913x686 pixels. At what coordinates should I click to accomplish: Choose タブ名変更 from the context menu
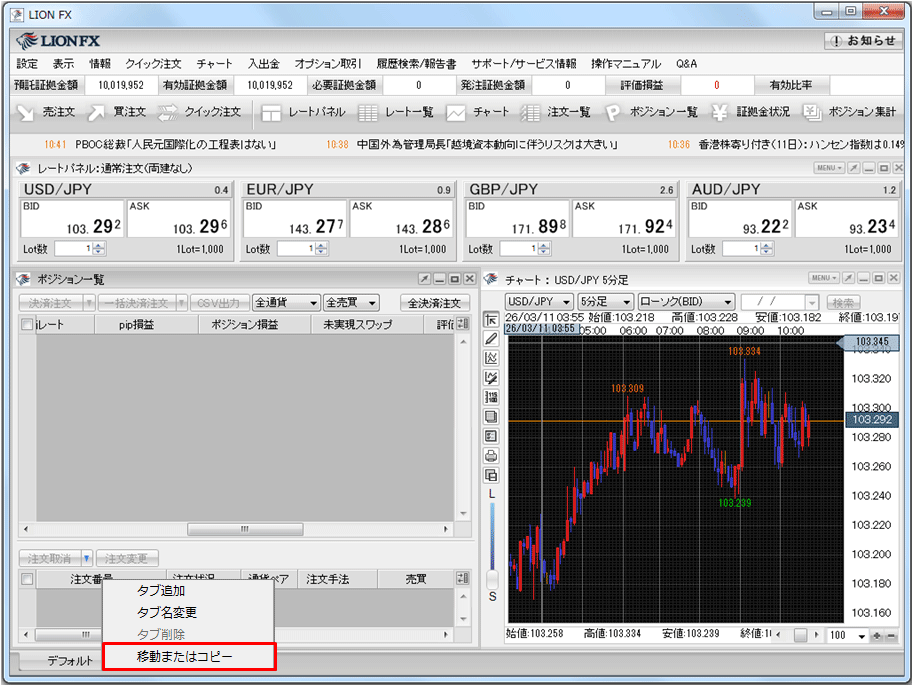point(188,612)
